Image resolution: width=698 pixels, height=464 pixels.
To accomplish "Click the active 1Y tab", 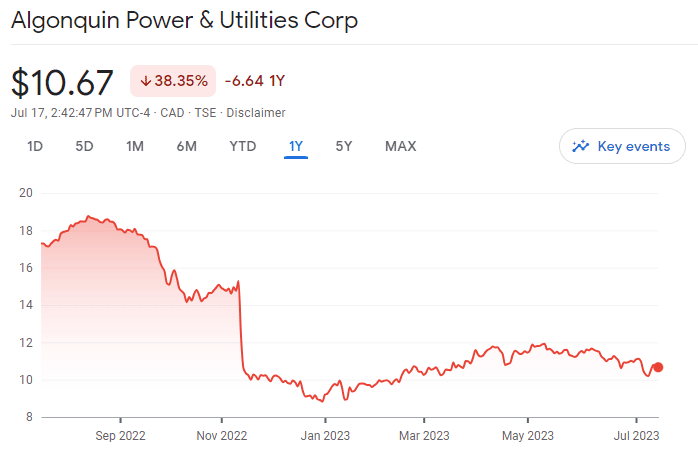I will tap(295, 146).
